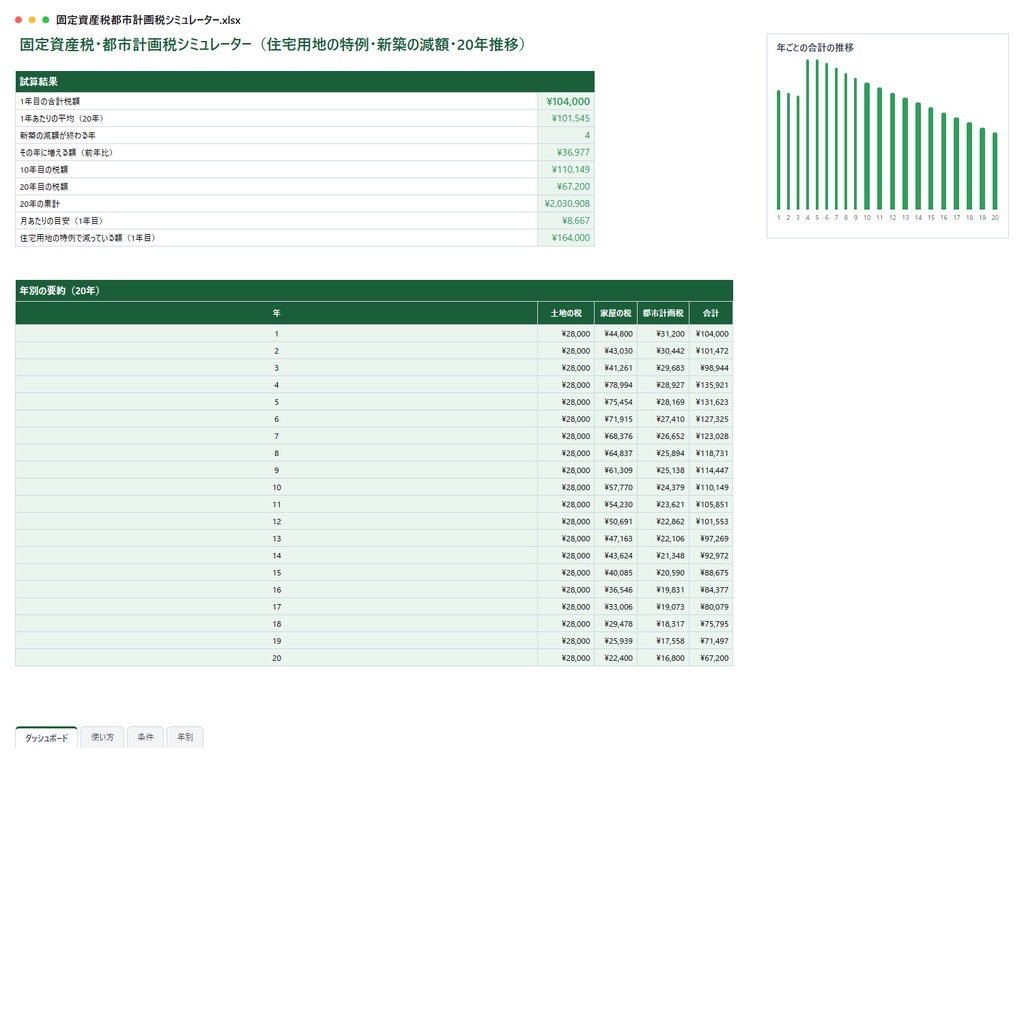Open the 使い方 sheet tab
This screenshot has width=1024, height=1024.
coord(103,737)
